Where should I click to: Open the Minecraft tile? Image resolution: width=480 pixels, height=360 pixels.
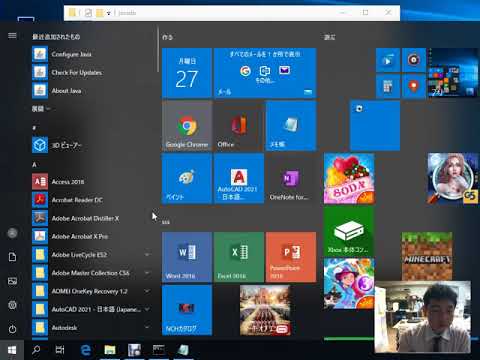click(x=427, y=257)
